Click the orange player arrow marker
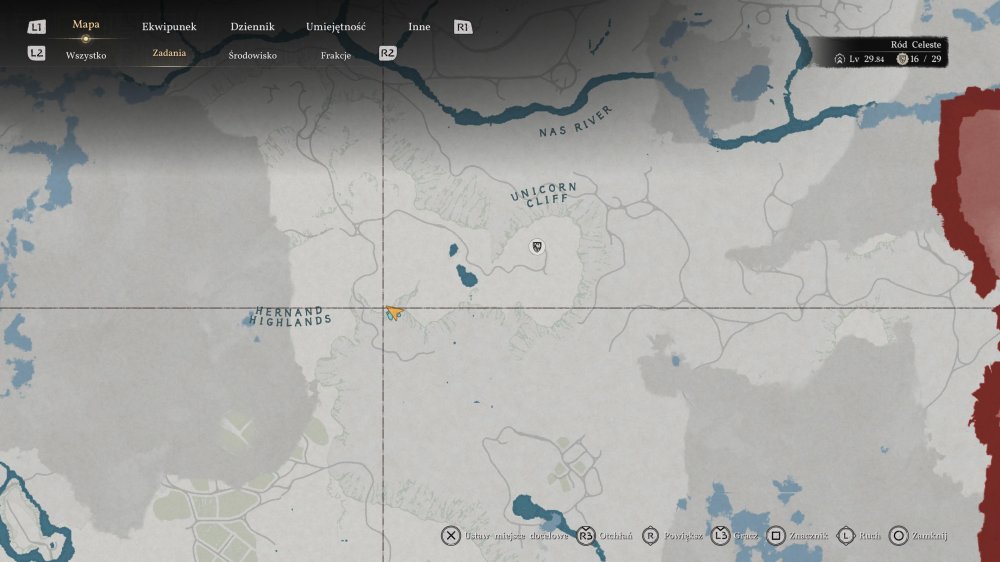The width and height of the screenshot is (1000, 562). (394, 314)
